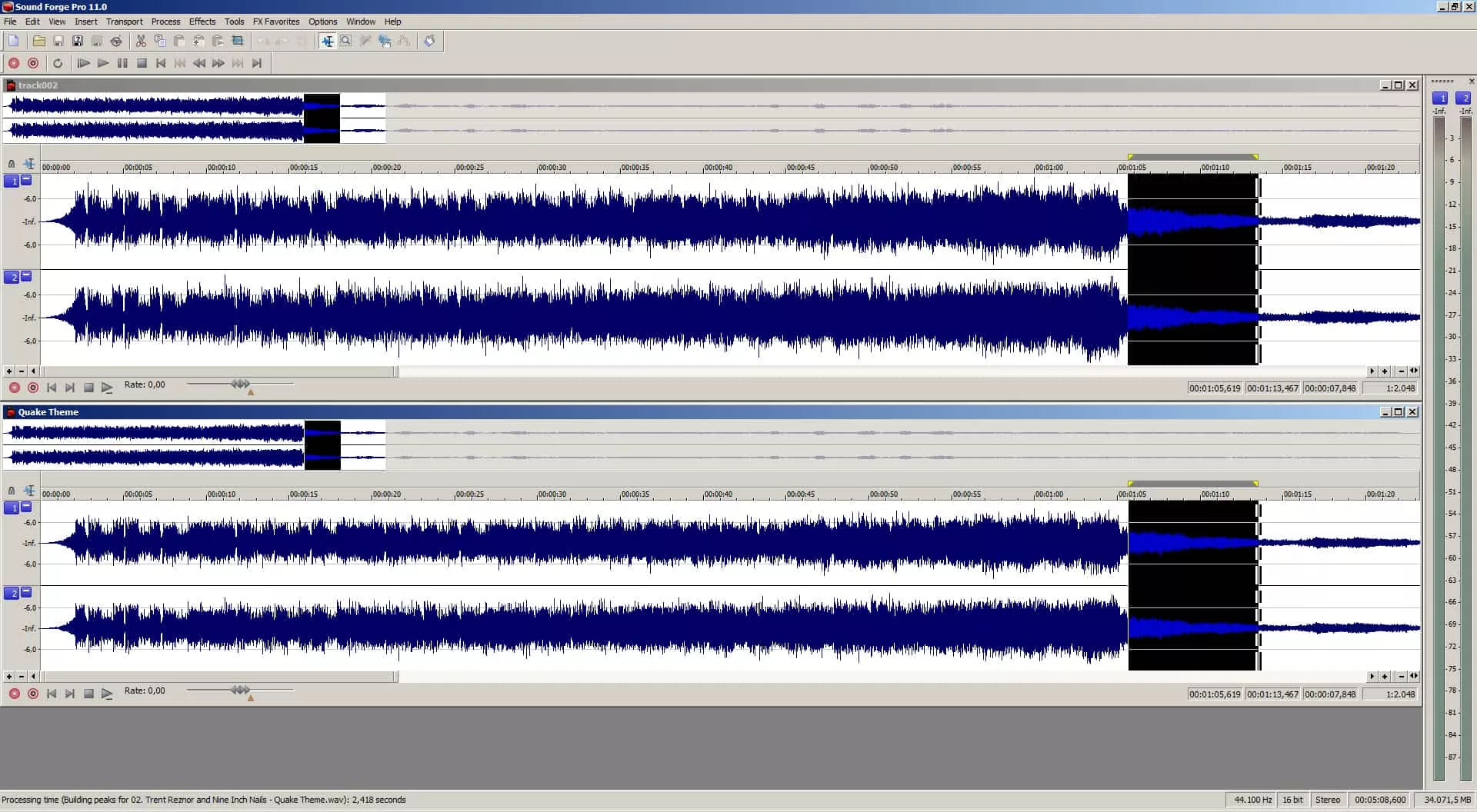Screen dimensions: 1477x812
Task: Click the Publish toolbar icon
Action: 115,41
